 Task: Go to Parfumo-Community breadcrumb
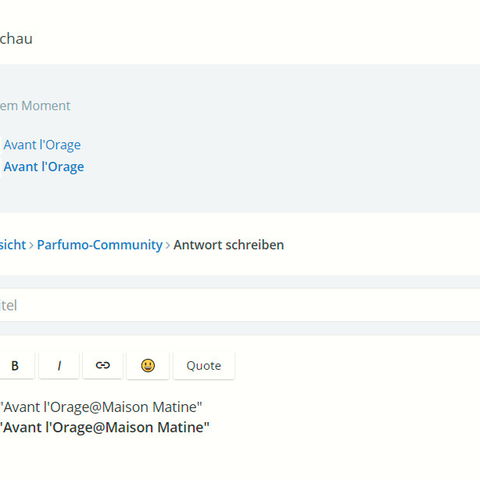pyautogui.click(x=100, y=245)
